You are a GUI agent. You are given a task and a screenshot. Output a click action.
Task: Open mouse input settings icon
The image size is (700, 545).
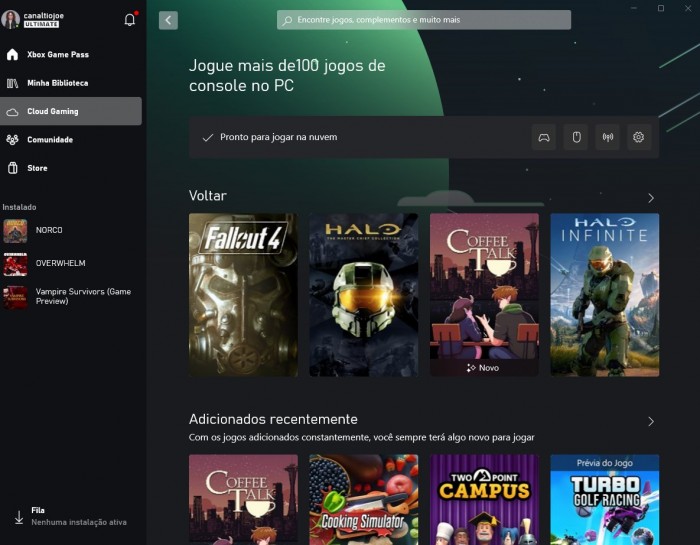(576, 137)
